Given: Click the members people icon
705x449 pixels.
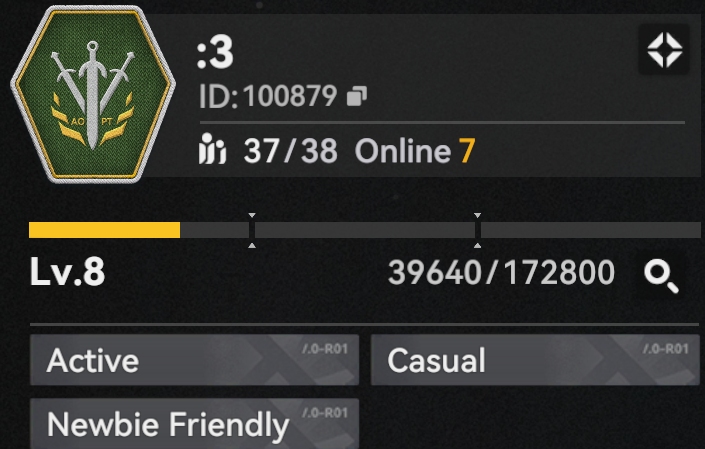Looking at the screenshot, I should [212, 149].
